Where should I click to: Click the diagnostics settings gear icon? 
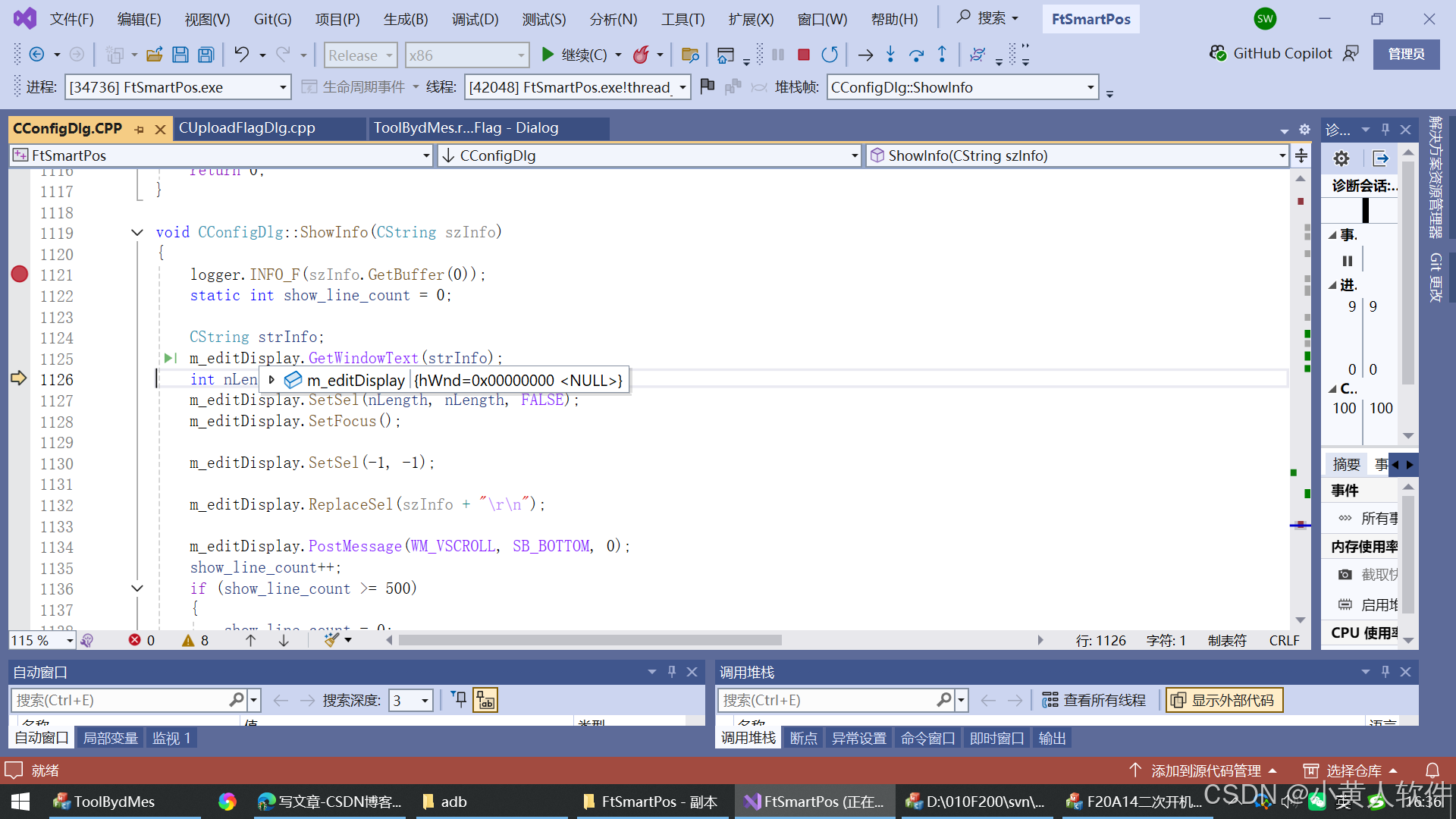click(x=1341, y=158)
